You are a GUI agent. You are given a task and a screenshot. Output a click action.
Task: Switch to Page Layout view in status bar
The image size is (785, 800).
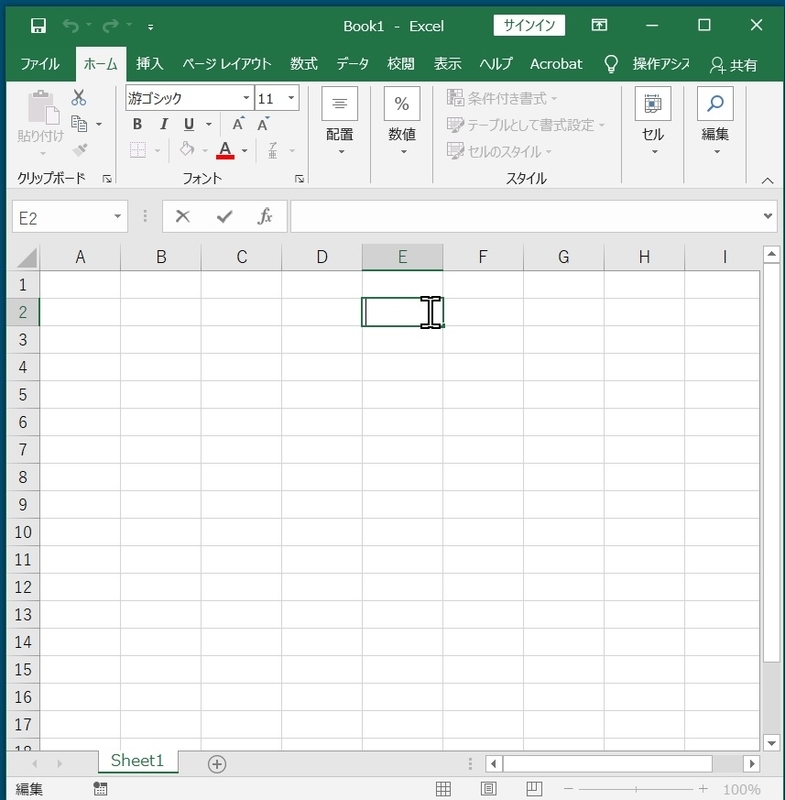(x=489, y=789)
